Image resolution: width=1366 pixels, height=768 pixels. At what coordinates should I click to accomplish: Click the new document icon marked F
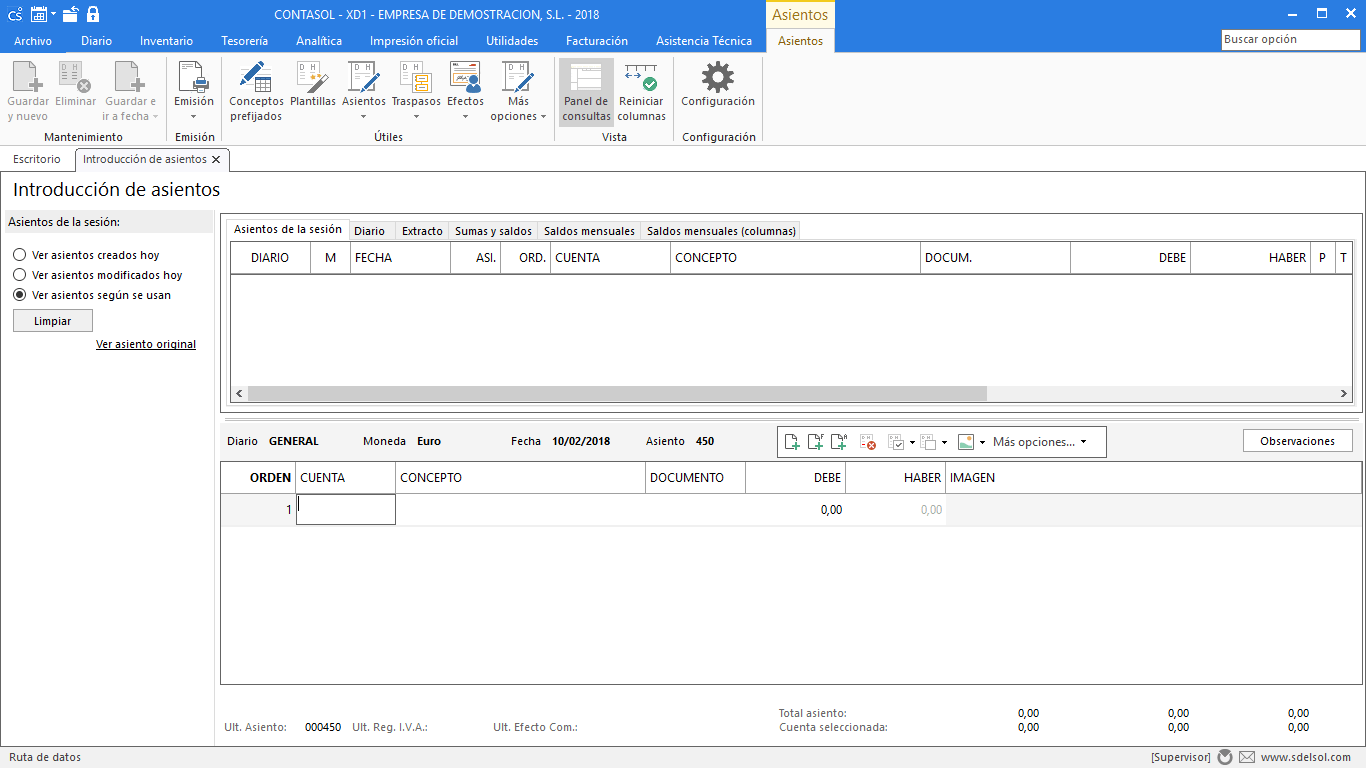[816, 442]
